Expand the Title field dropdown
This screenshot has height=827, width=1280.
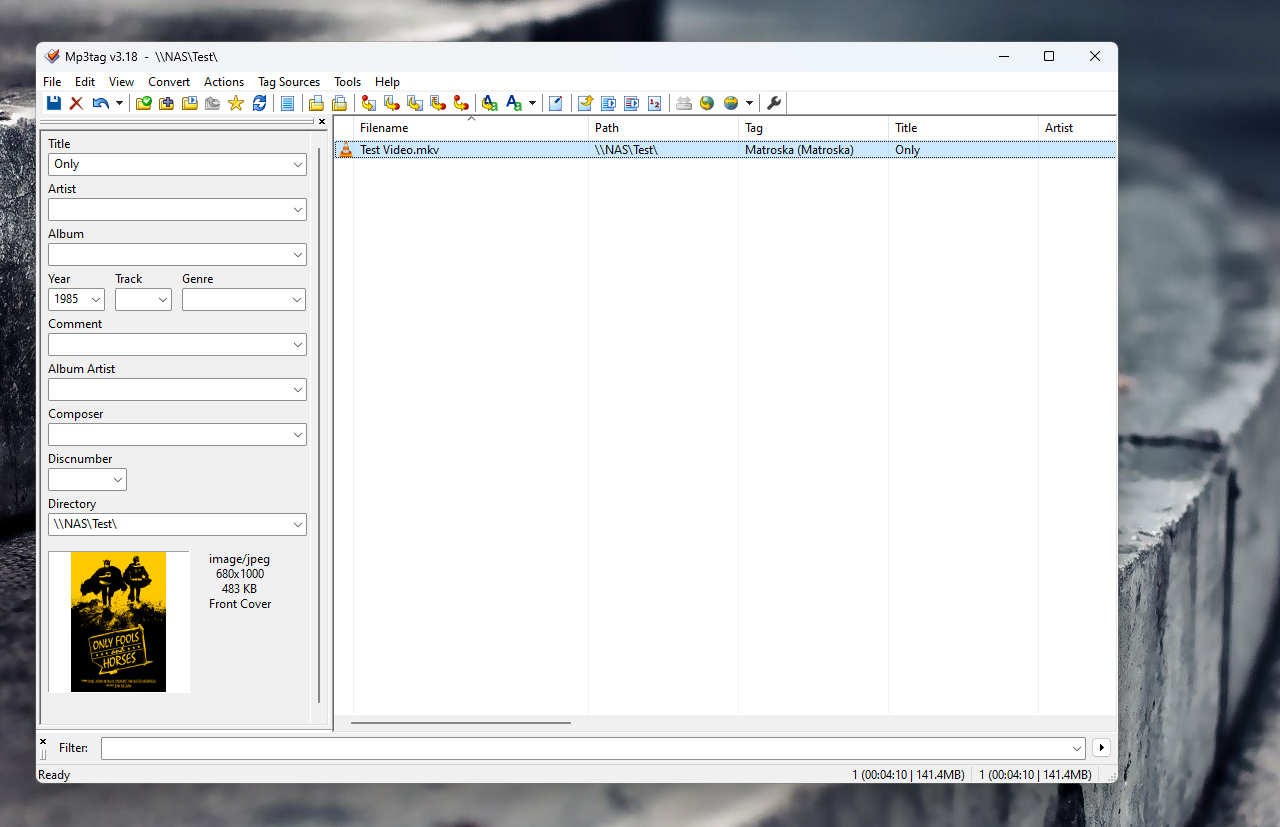click(x=298, y=165)
